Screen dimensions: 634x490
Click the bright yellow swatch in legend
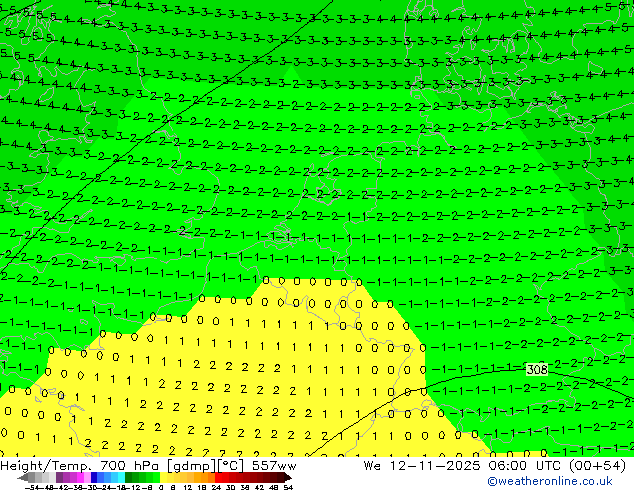[x=163, y=477]
